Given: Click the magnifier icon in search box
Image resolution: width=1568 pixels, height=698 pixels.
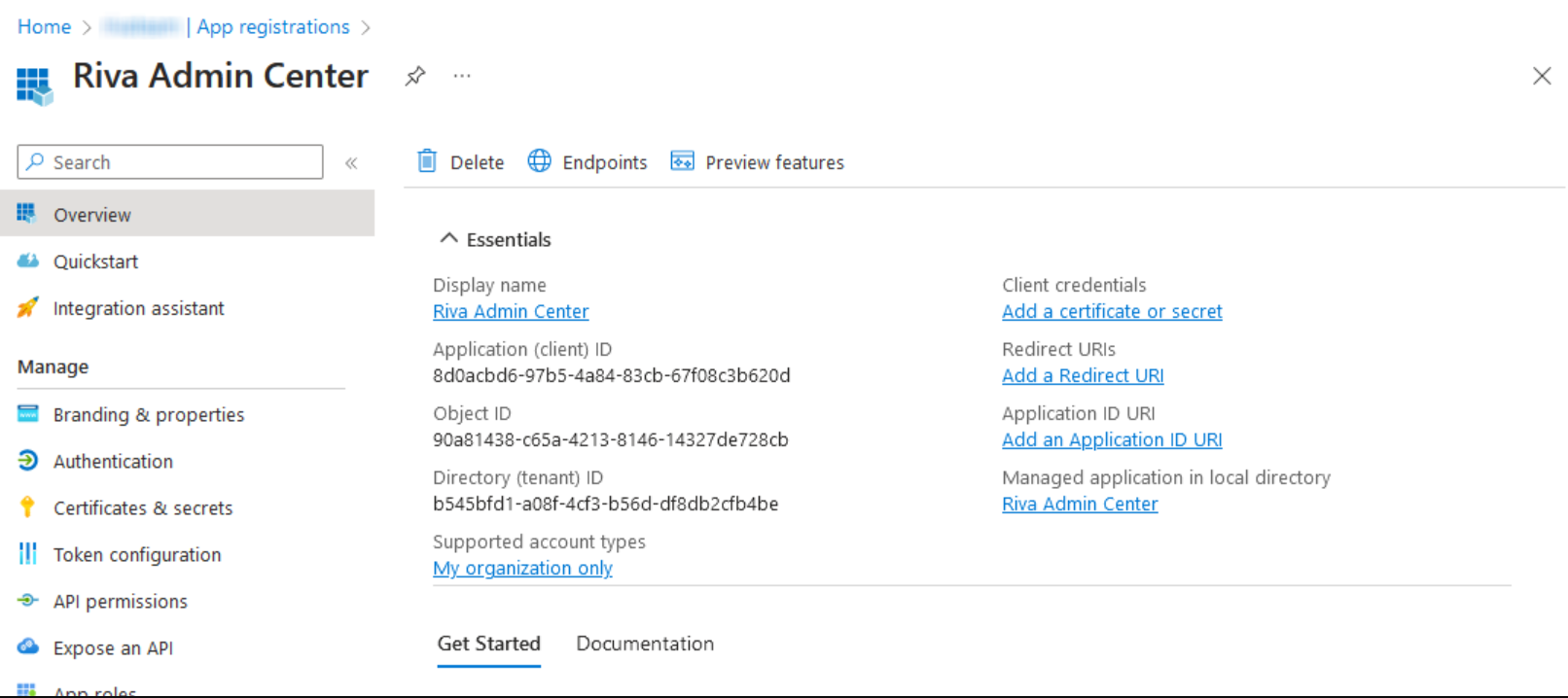Looking at the screenshot, I should click(35, 161).
